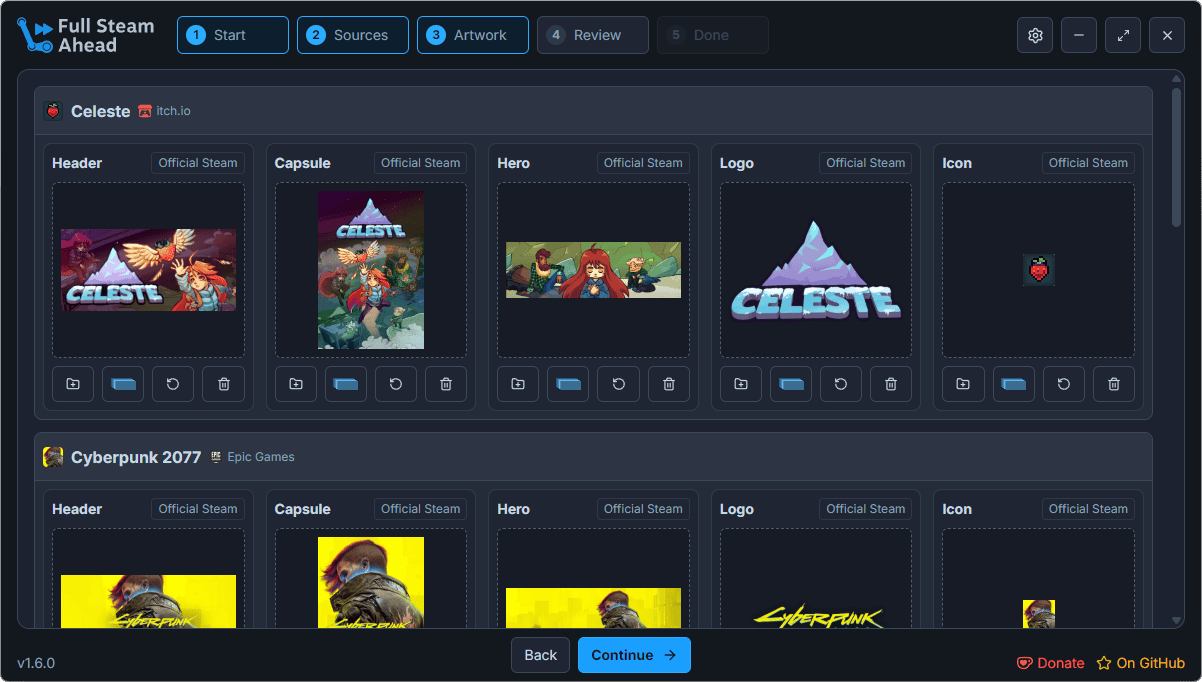The height and width of the screenshot is (682, 1202).
Task: Browse local file for Celeste Capsule artwork
Action: tap(296, 384)
